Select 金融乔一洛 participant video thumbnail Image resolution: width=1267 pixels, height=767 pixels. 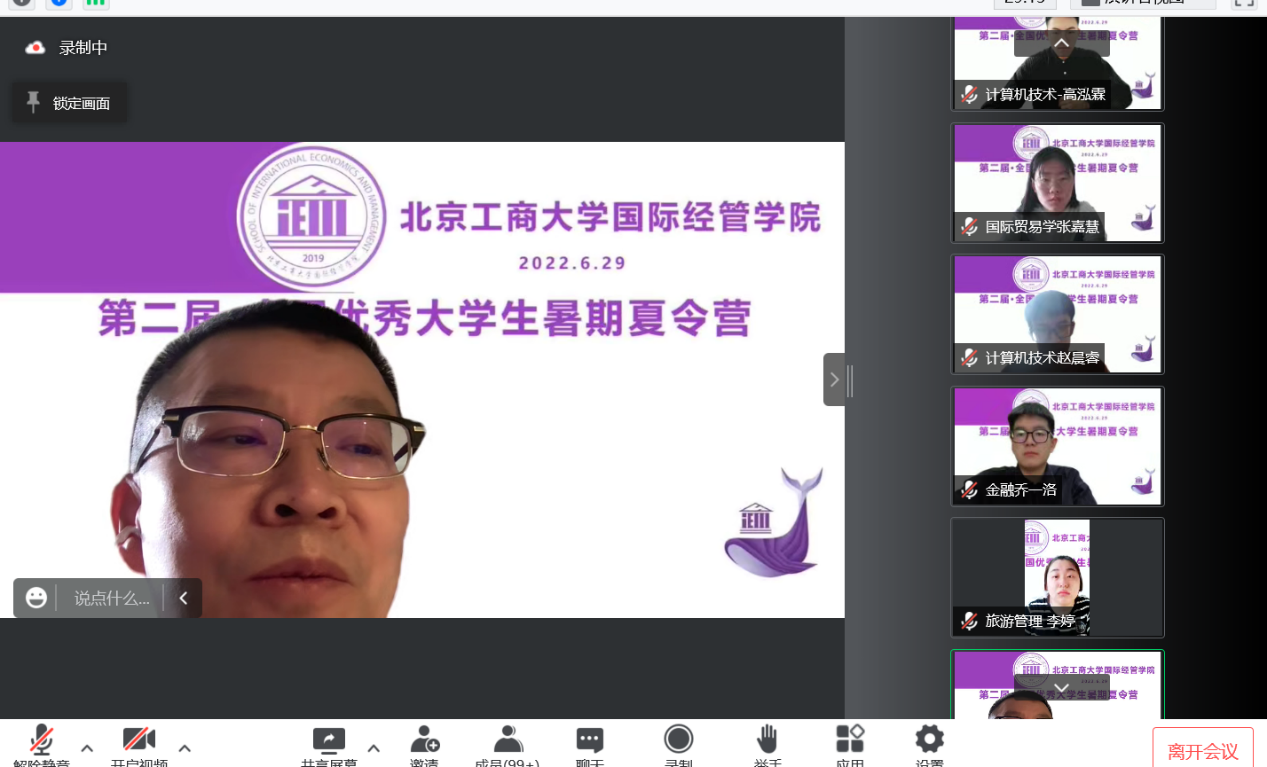click(1057, 446)
